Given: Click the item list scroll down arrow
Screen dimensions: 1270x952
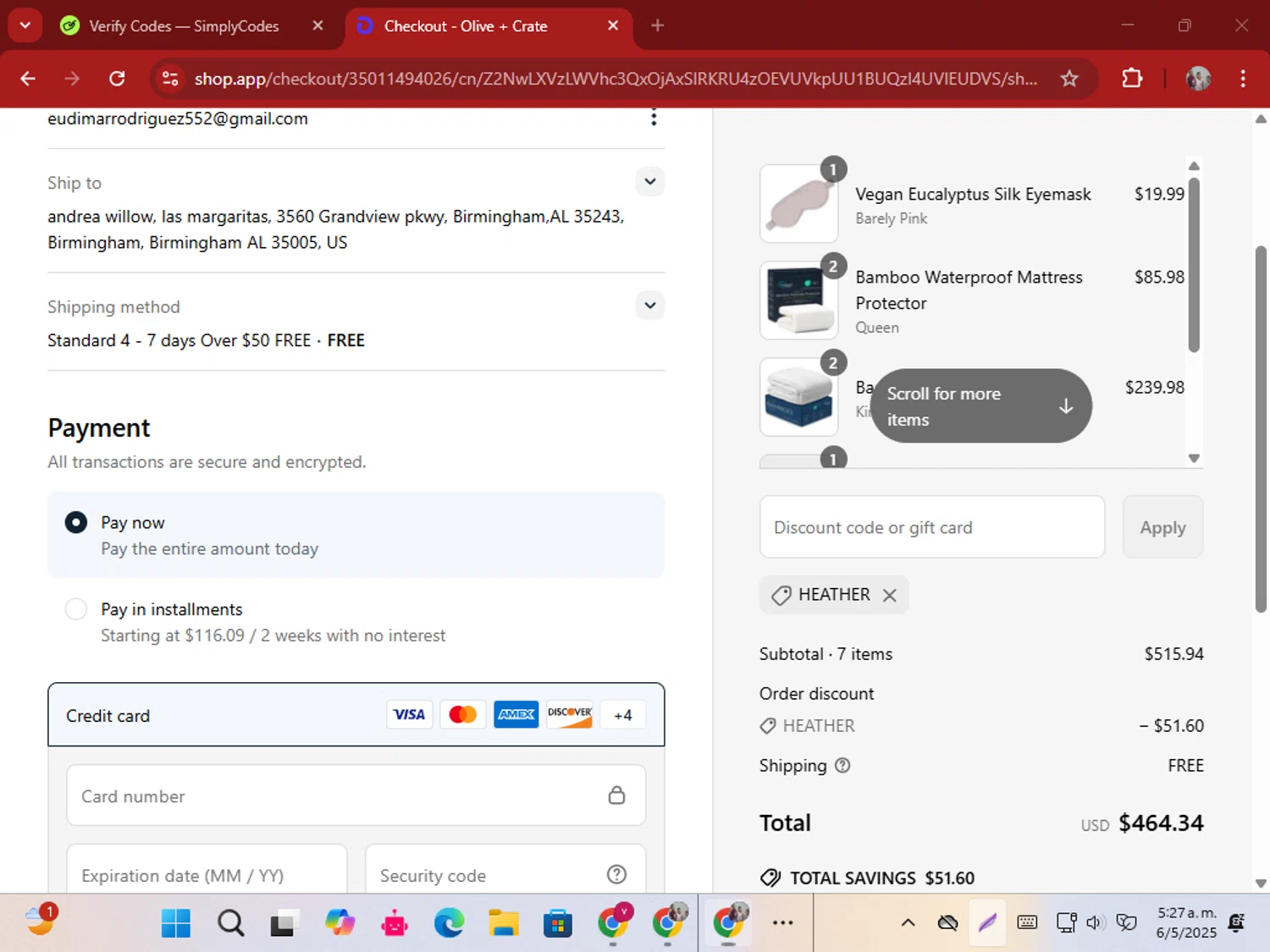Looking at the screenshot, I should pos(1194,458).
